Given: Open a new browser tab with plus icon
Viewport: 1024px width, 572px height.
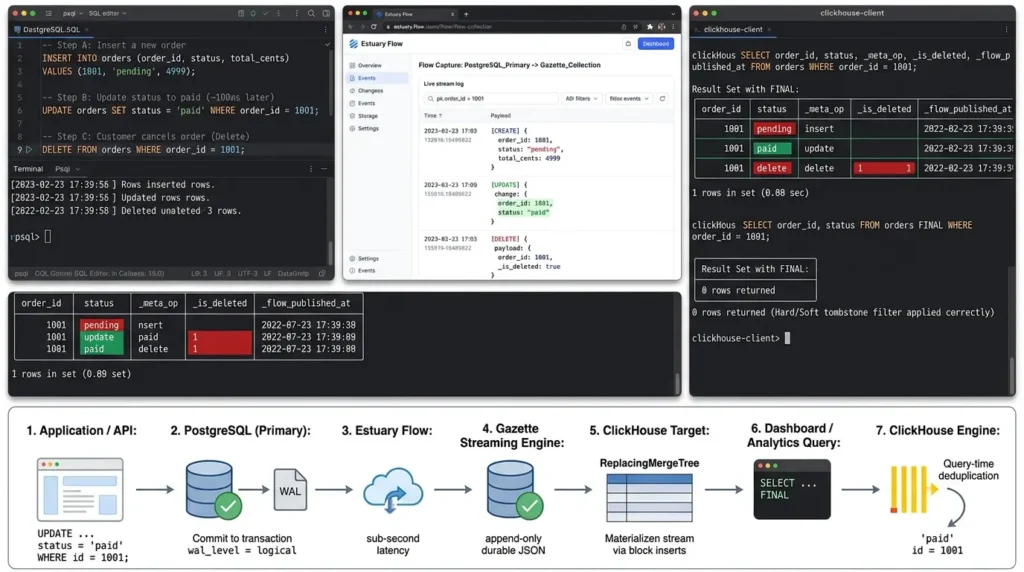Looking at the screenshot, I should pos(466,14).
